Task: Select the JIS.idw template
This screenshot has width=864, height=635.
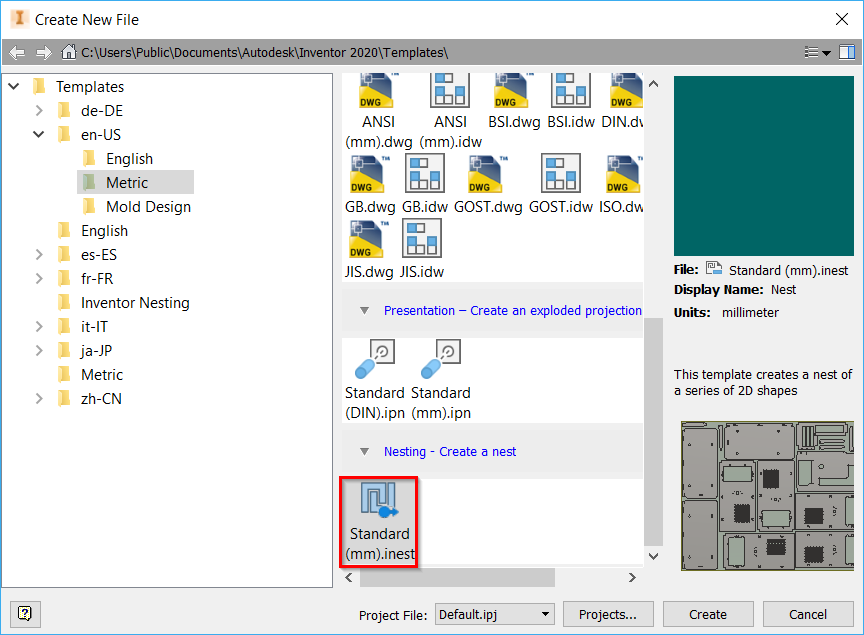Action: pyautogui.click(x=422, y=238)
